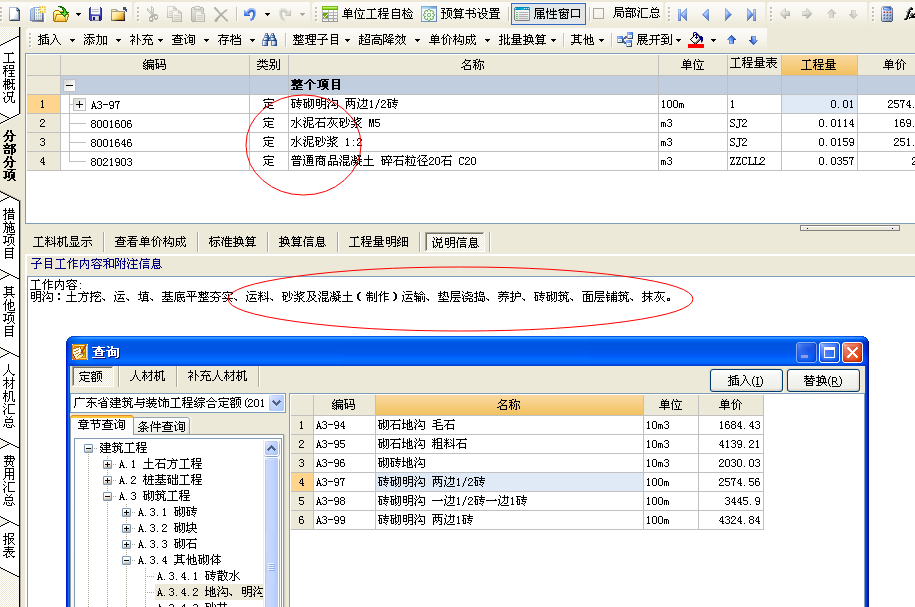Open 预算书设置 settings

click(x=461, y=14)
